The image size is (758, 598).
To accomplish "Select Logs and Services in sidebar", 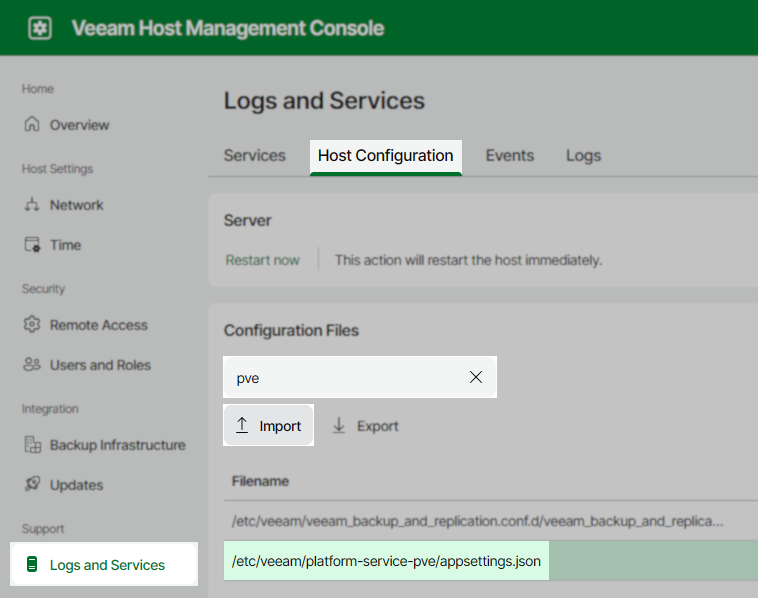I will [104, 564].
